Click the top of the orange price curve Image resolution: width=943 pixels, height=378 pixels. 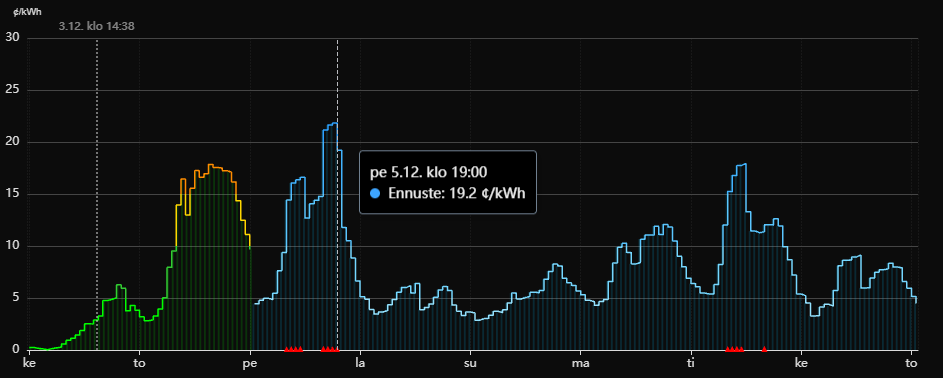(210, 165)
